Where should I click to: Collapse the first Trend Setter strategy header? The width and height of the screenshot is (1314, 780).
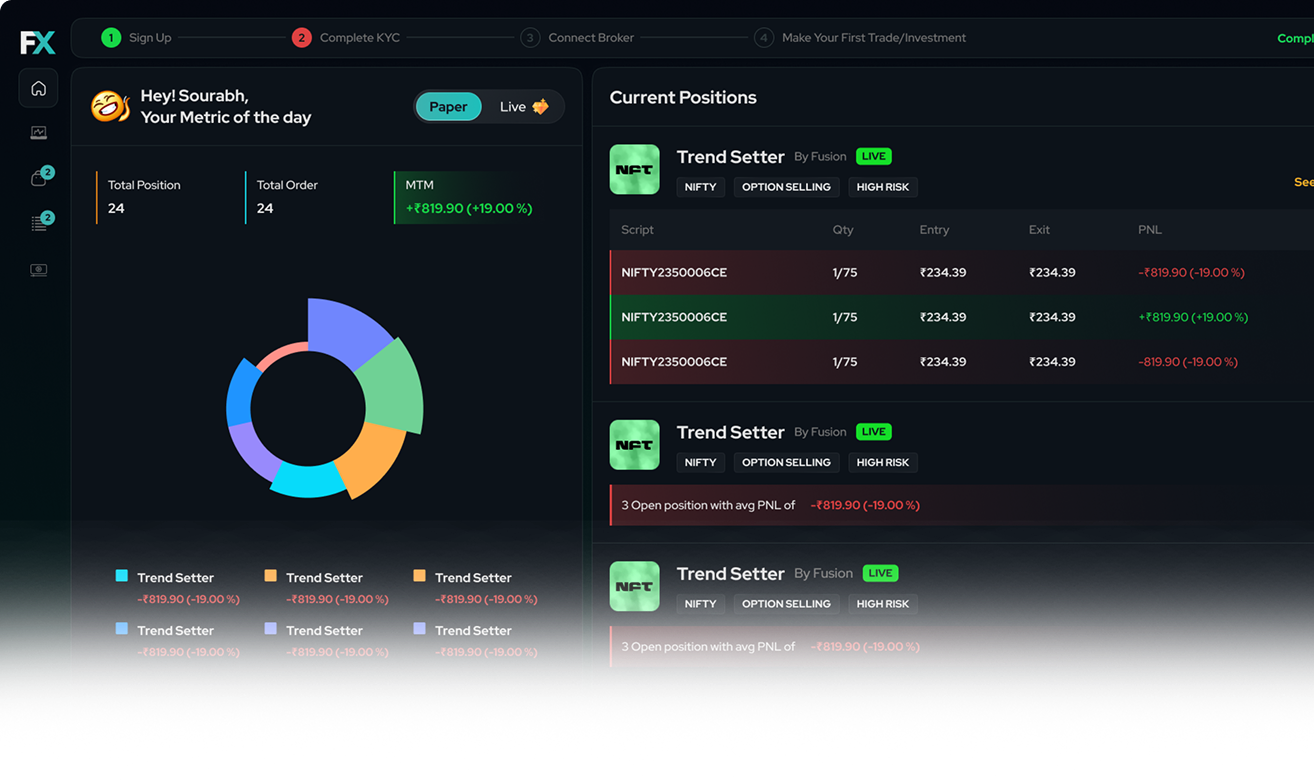[x=730, y=157]
